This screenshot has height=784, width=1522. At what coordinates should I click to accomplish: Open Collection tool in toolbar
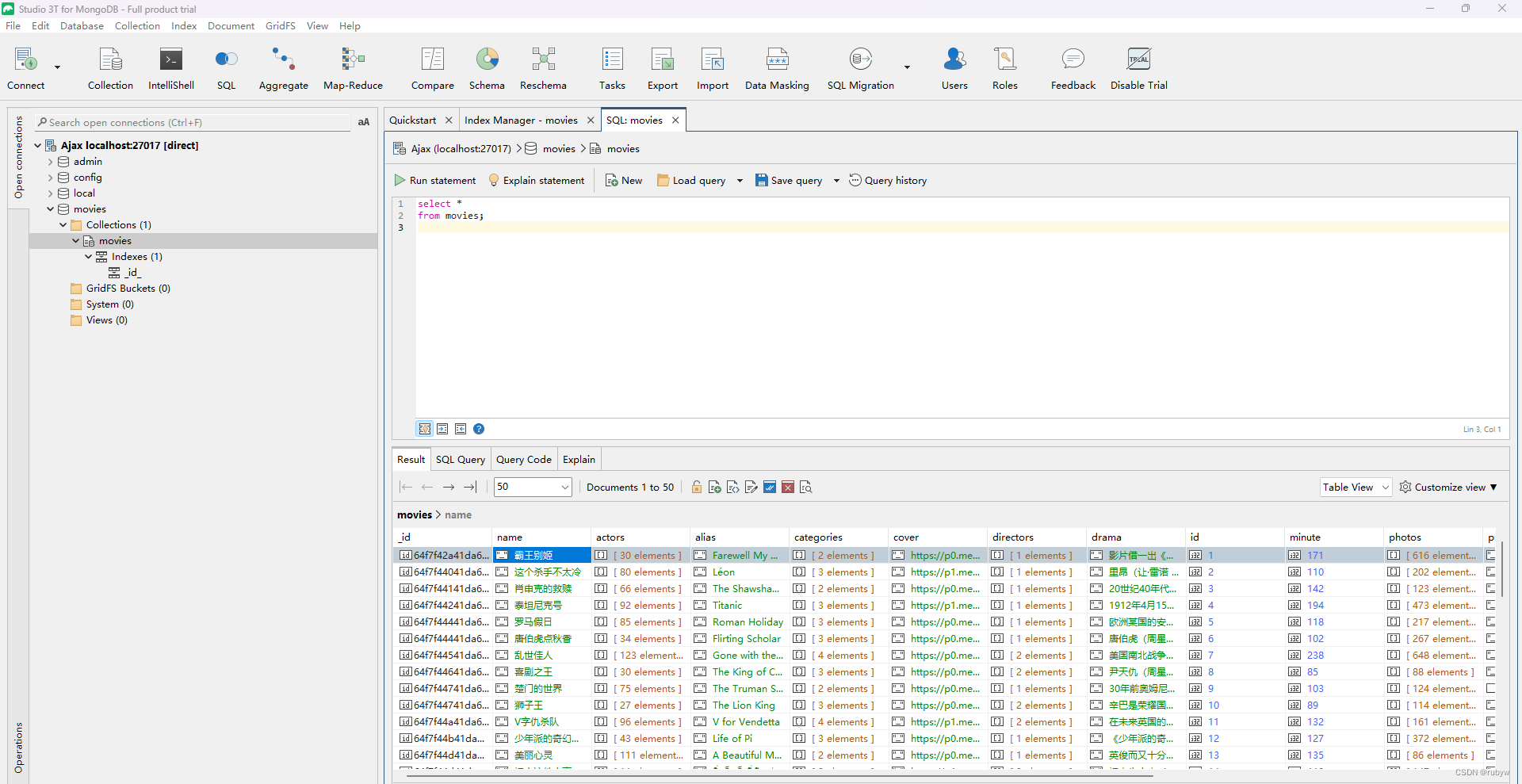coord(110,67)
